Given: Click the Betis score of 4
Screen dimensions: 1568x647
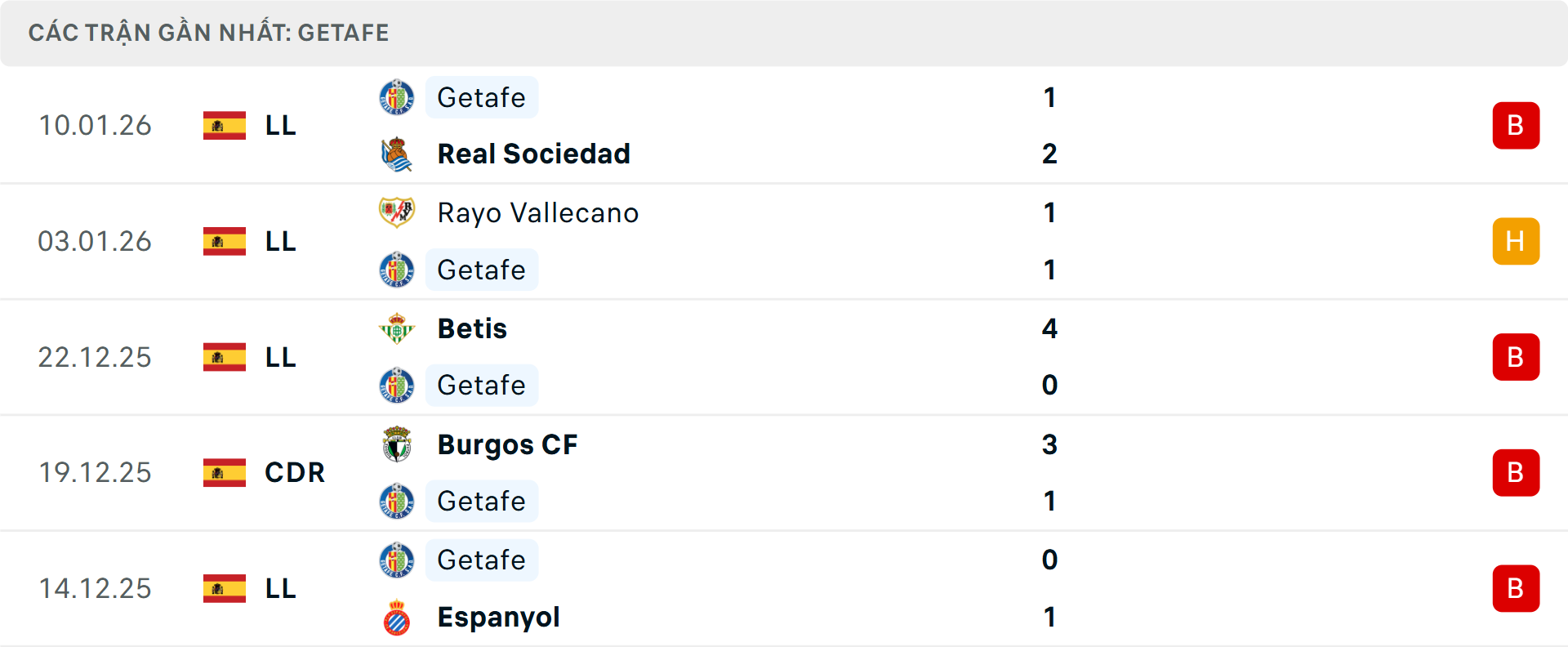Looking at the screenshot, I should coord(1049,328).
